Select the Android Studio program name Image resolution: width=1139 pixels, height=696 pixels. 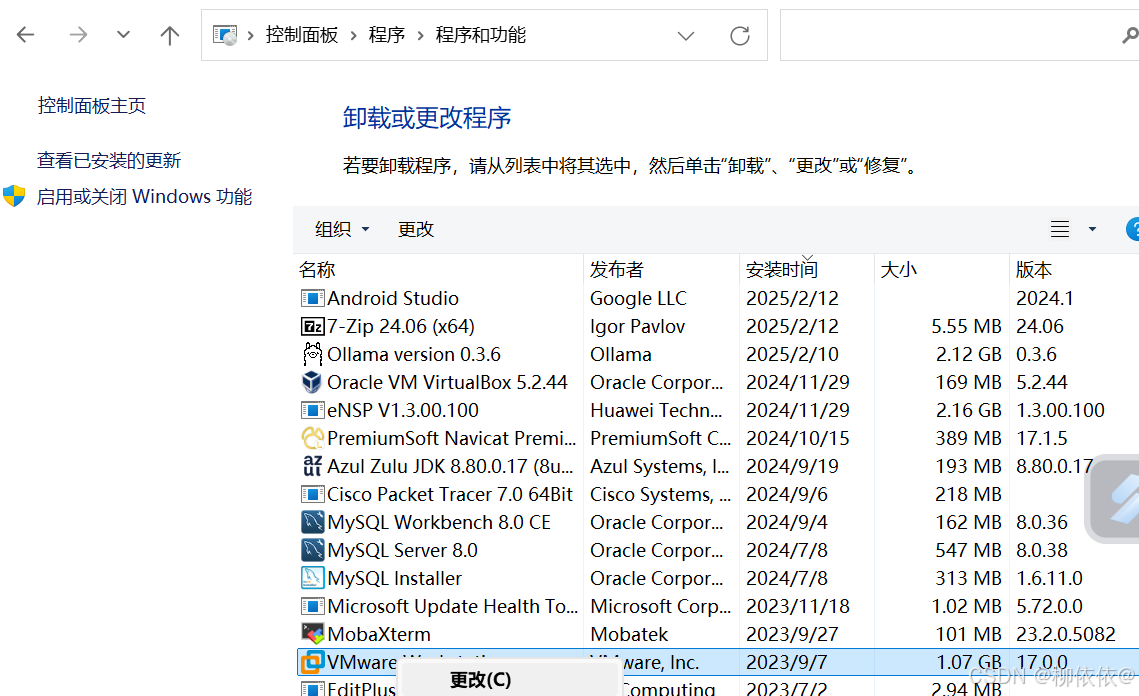393,299
